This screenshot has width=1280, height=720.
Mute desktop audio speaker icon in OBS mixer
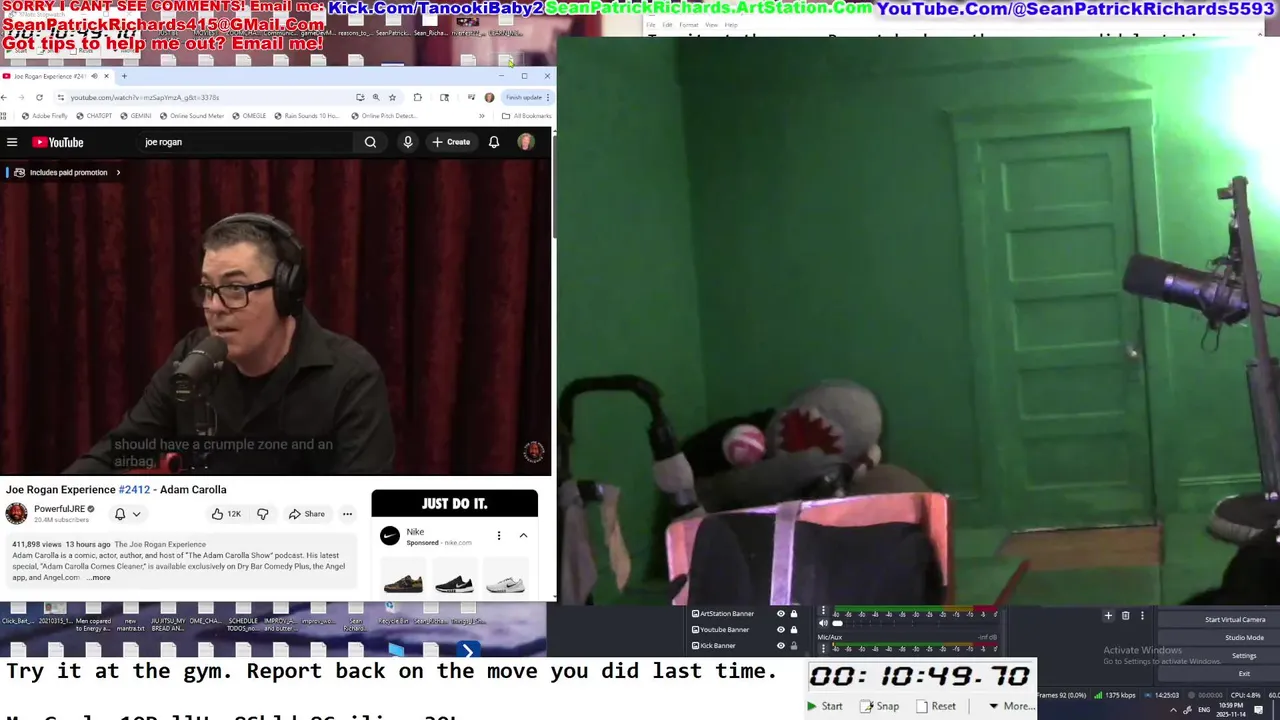[x=823, y=623]
